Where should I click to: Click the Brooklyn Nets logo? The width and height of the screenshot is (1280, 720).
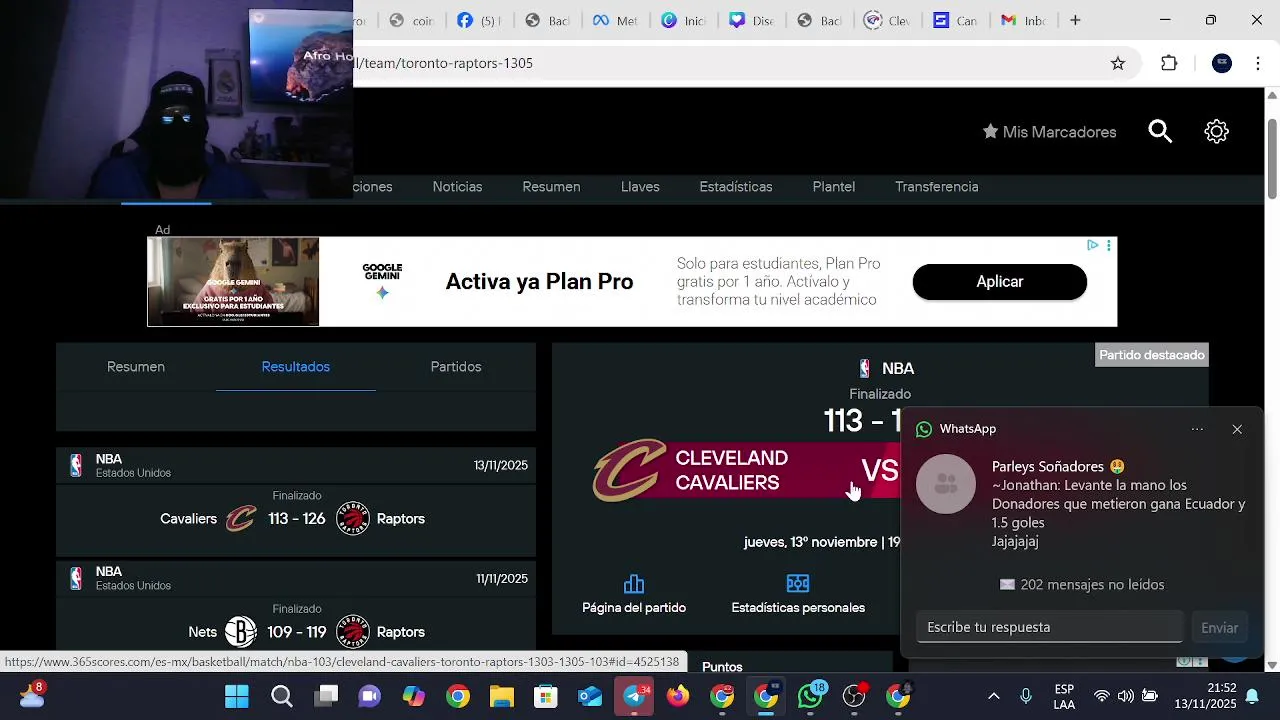pos(241,632)
